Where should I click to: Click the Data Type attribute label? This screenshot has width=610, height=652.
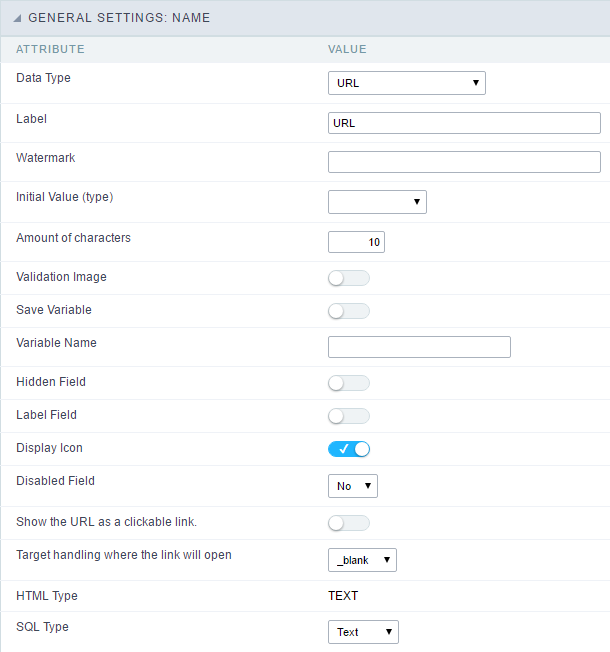(43, 77)
